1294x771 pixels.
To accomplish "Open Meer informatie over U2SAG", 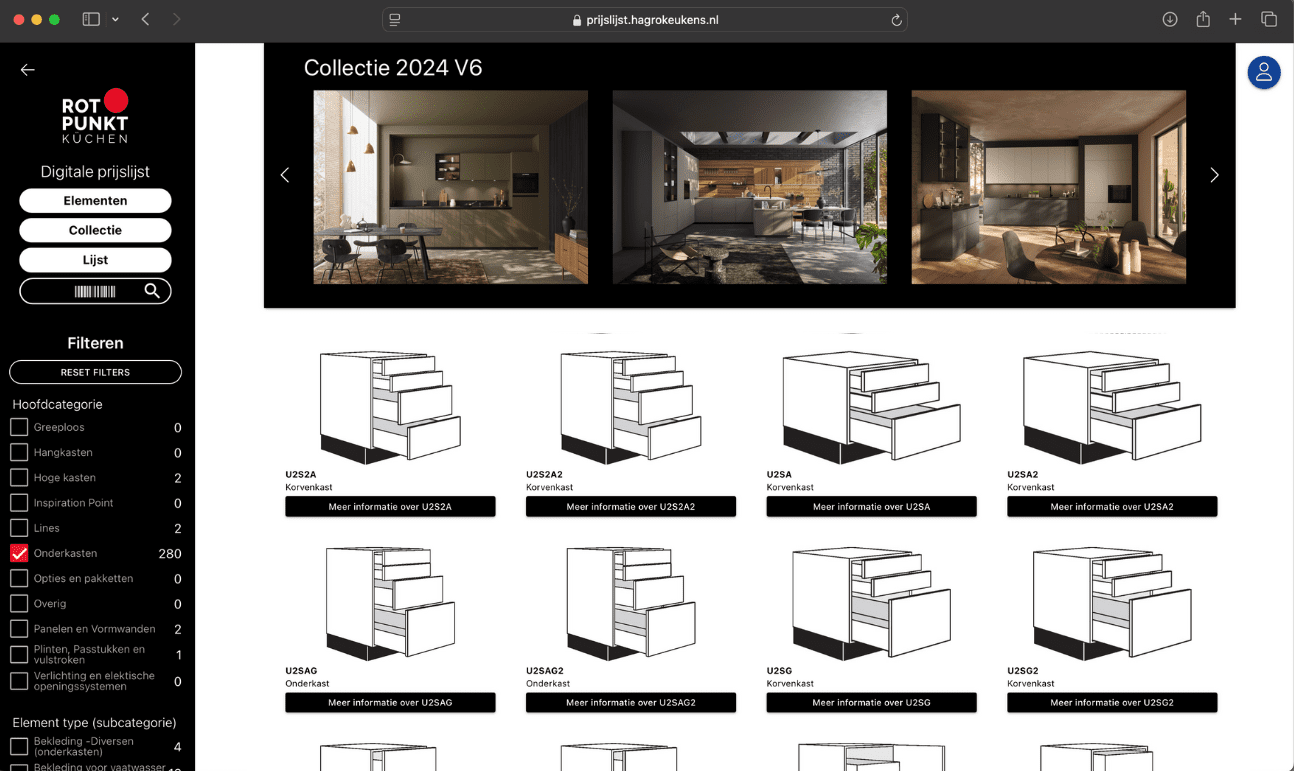I will [390, 703].
